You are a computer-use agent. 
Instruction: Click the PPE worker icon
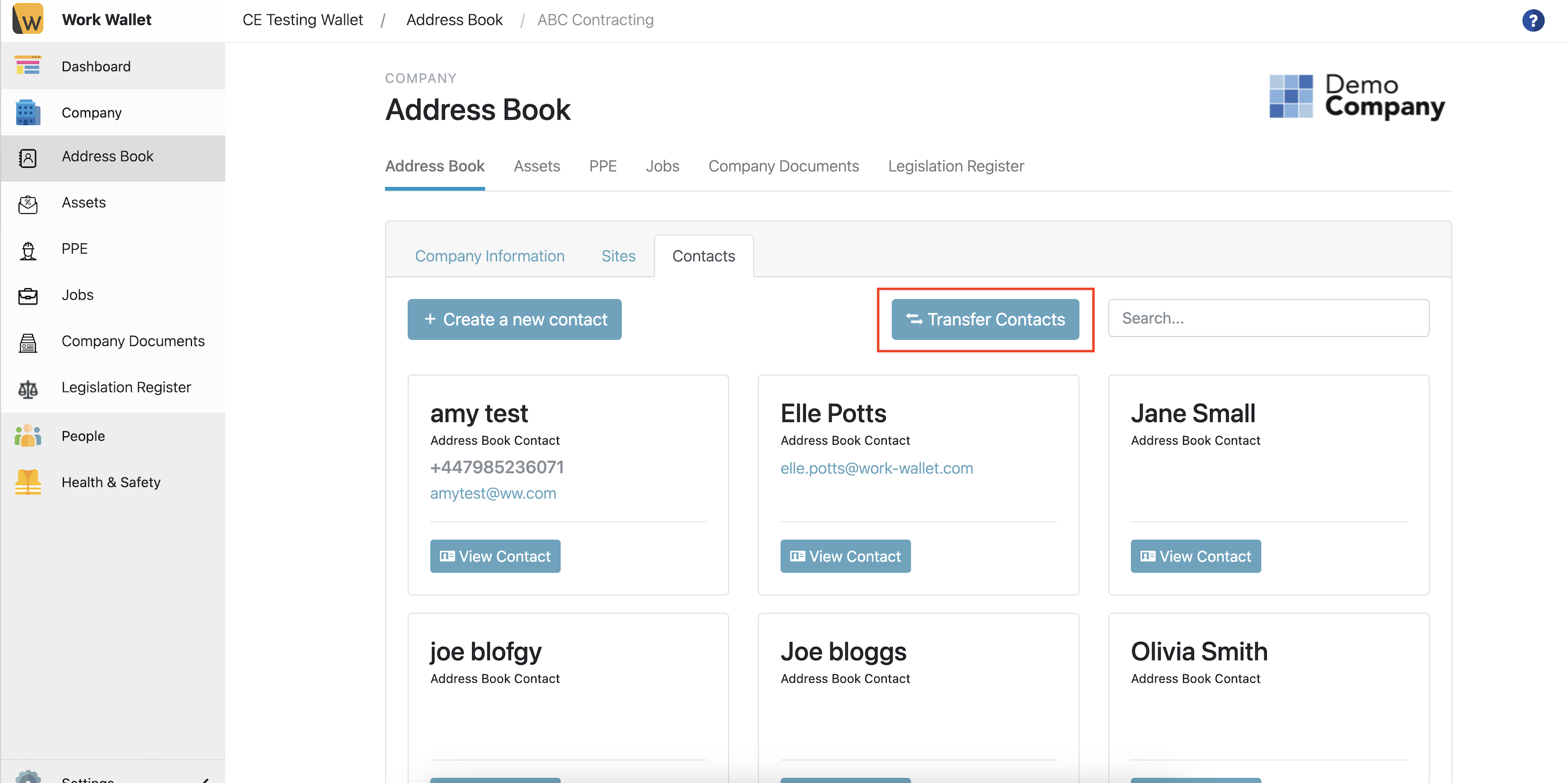[27, 250]
